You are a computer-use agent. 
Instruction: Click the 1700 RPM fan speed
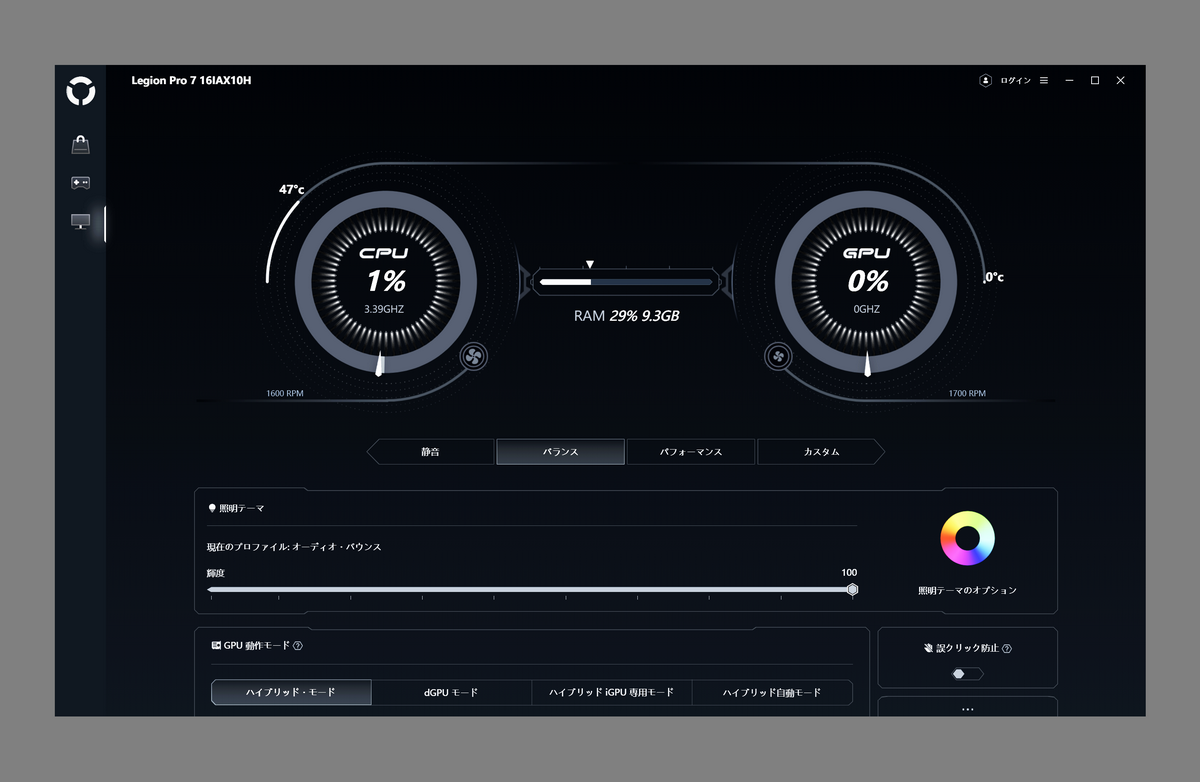click(x=967, y=393)
